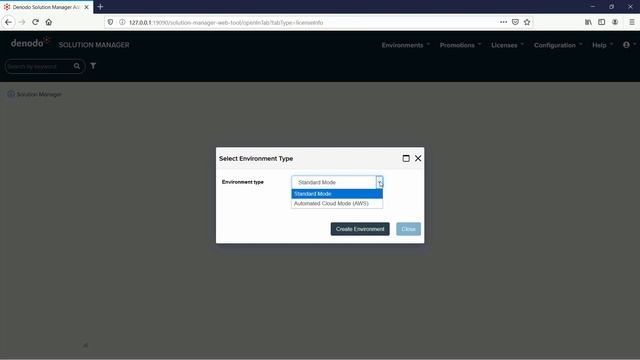This screenshot has width=640, height=360.
Task: Click the Denodo logo
Action: [30, 42]
